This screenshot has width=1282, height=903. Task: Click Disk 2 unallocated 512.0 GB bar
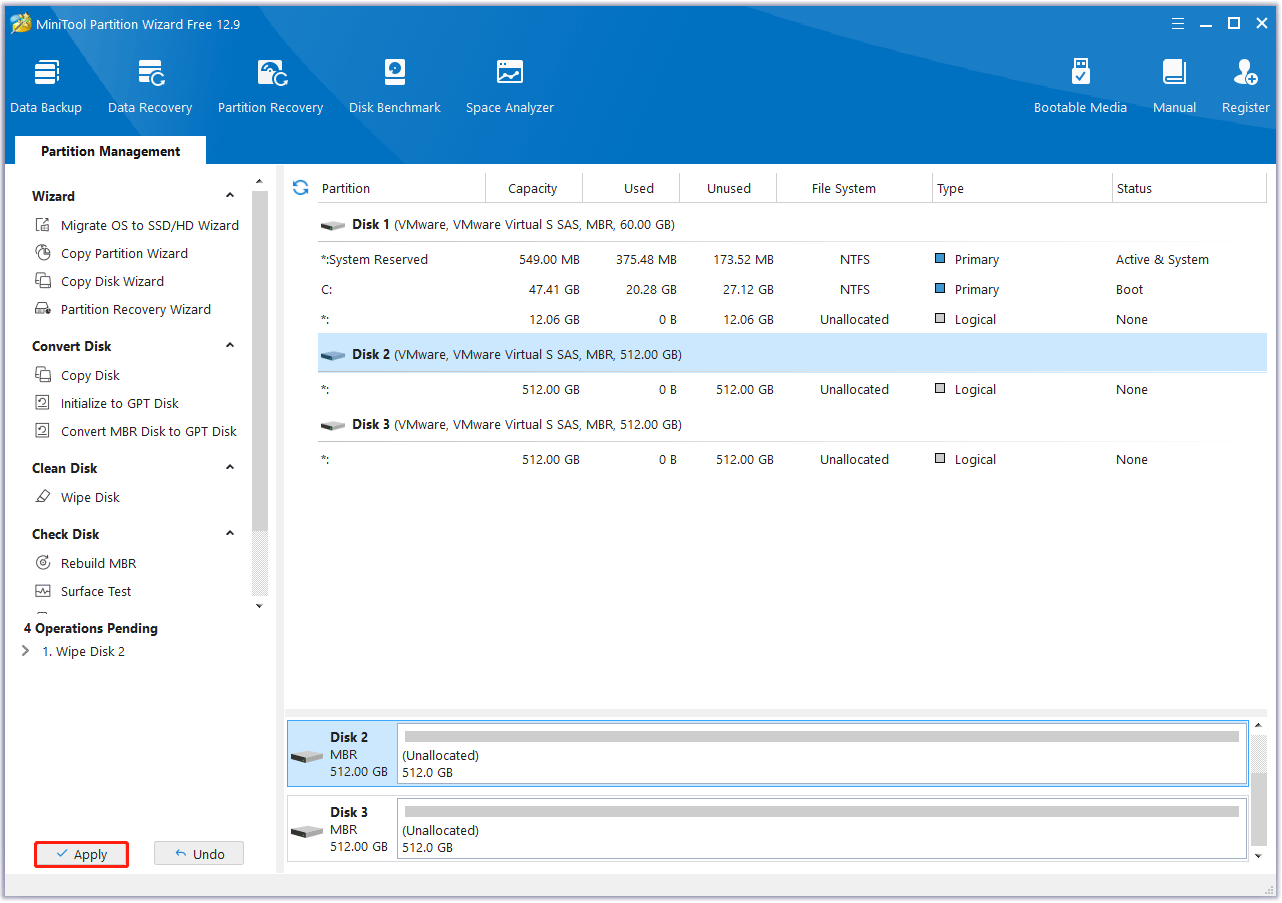tap(822, 753)
